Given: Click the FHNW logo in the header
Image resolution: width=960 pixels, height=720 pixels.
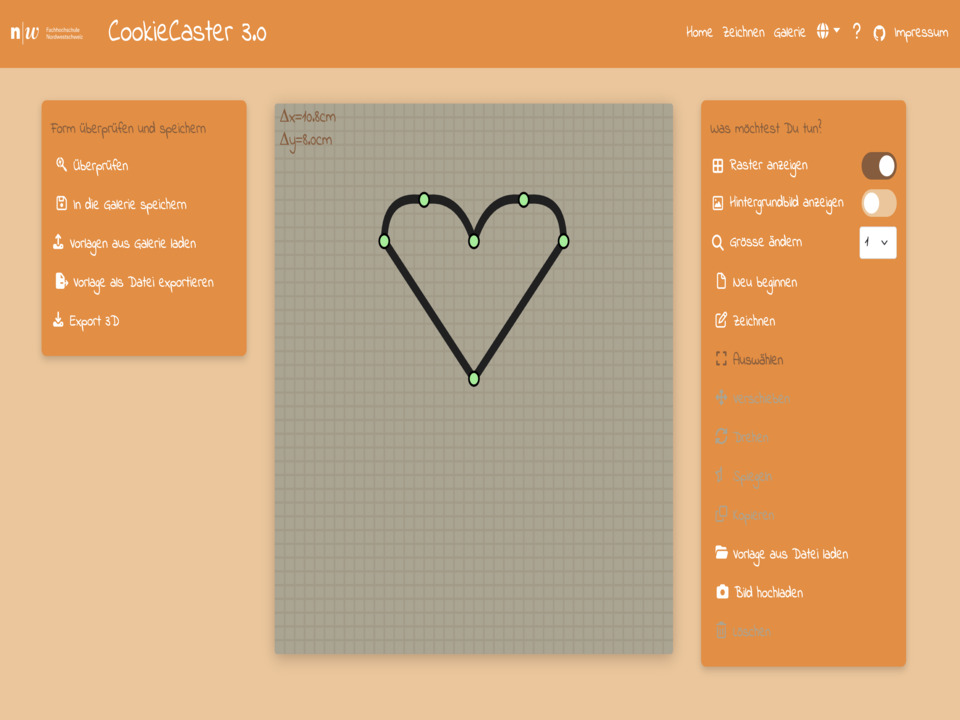Looking at the screenshot, I should (47, 32).
